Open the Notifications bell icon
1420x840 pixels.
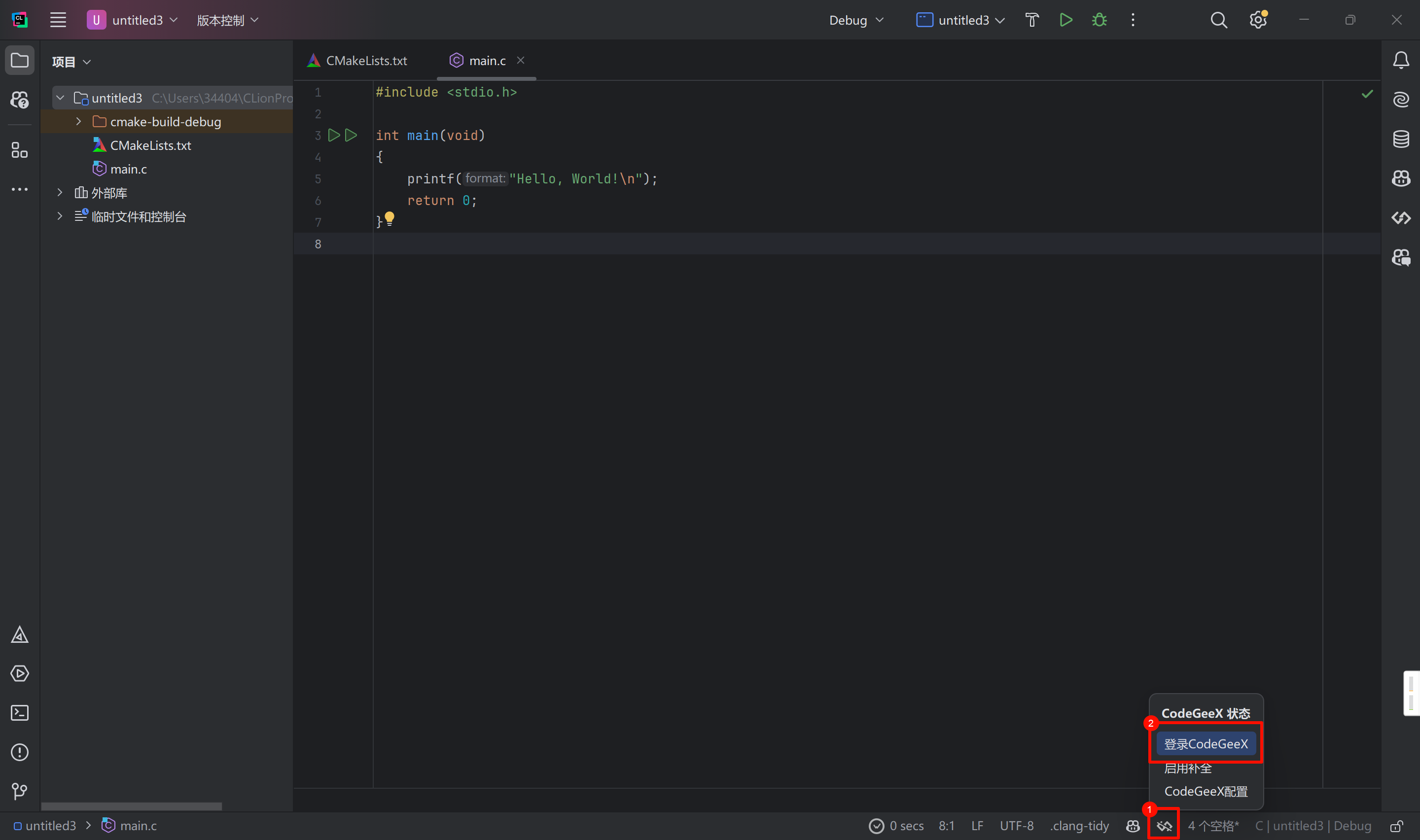coord(1401,60)
